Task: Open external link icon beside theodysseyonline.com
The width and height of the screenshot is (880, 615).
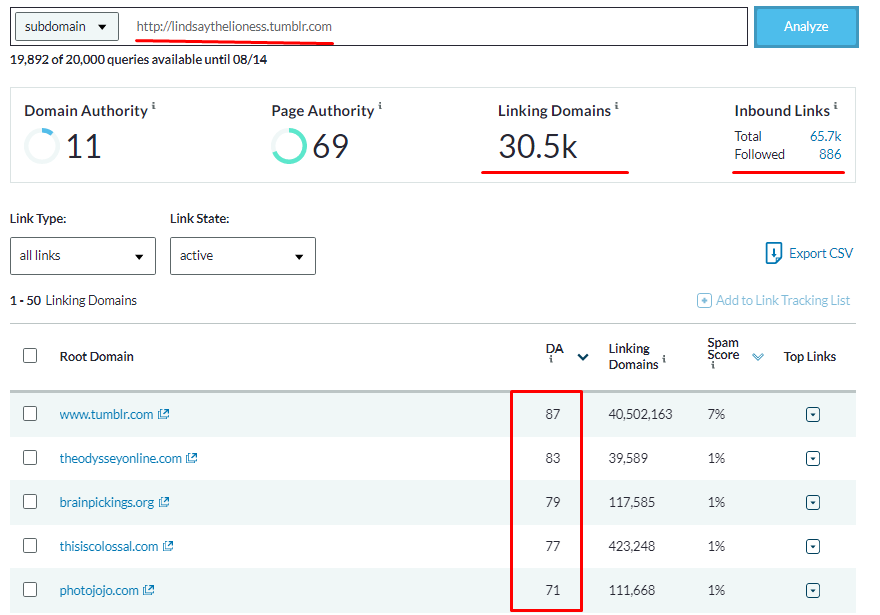Action: [192, 458]
